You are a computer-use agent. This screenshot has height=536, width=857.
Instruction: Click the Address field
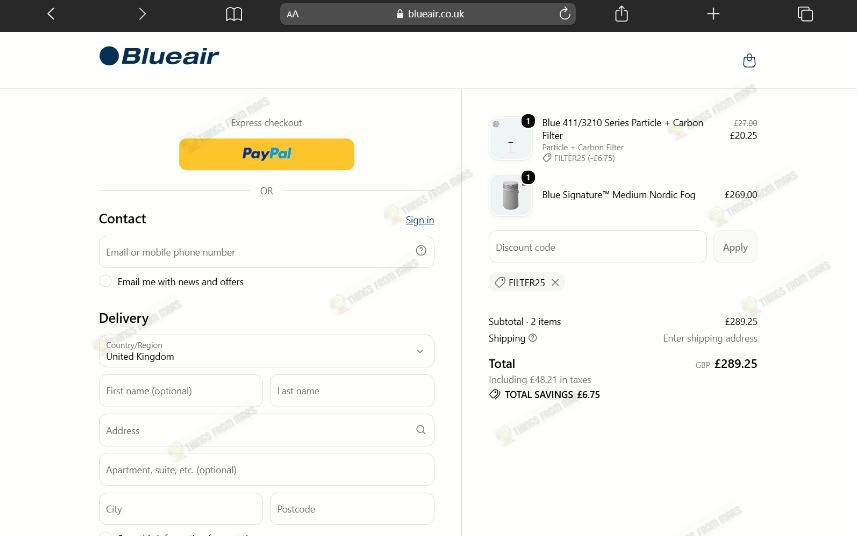(267, 430)
